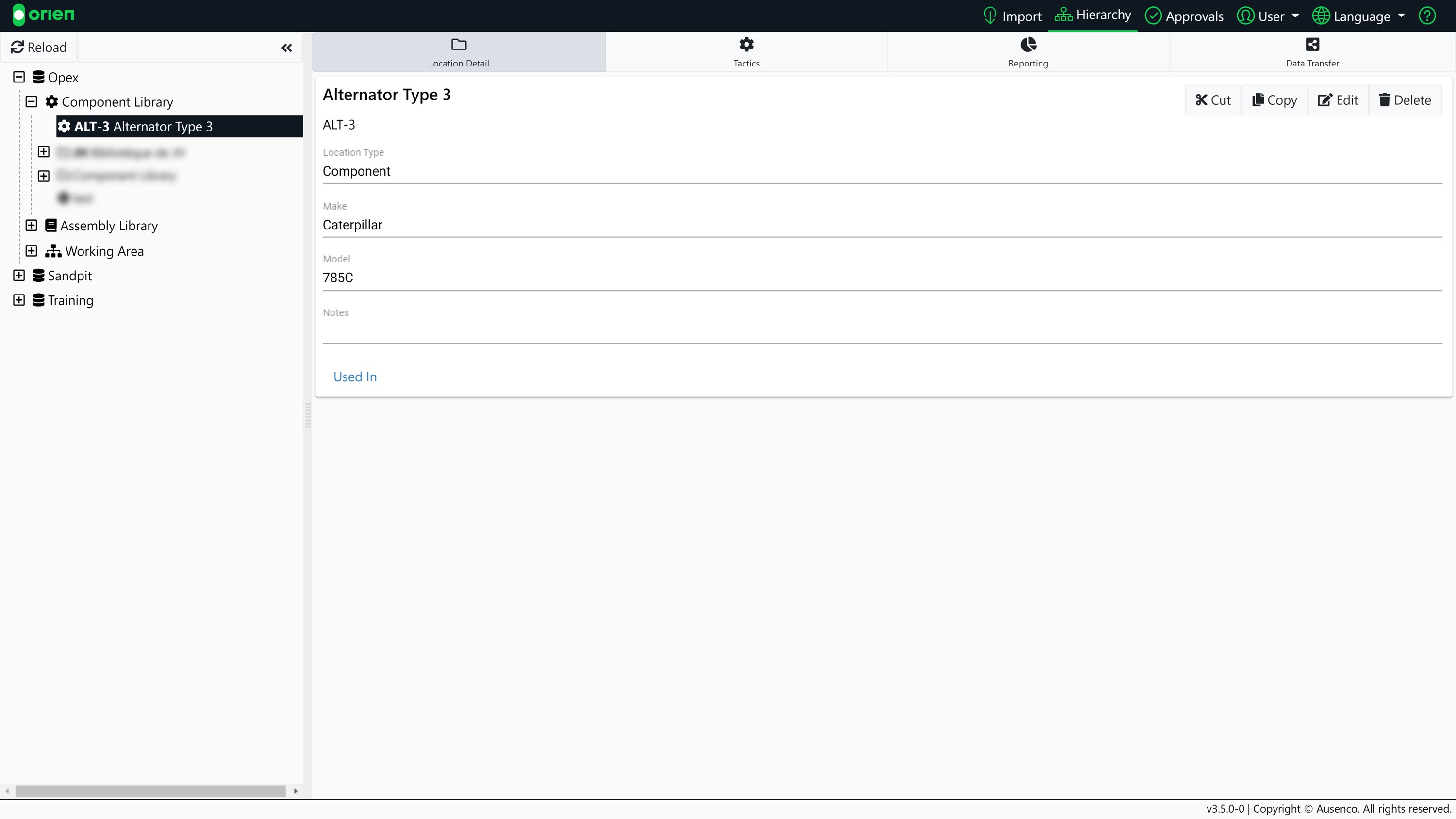Image resolution: width=1456 pixels, height=819 pixels.
Task: Switch to the Reporting tab
Action: pos(1027,52)
